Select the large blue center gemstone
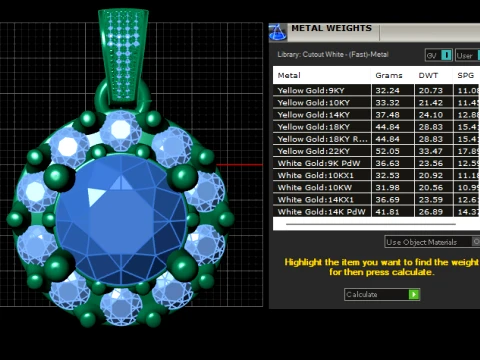 (121, 220)
